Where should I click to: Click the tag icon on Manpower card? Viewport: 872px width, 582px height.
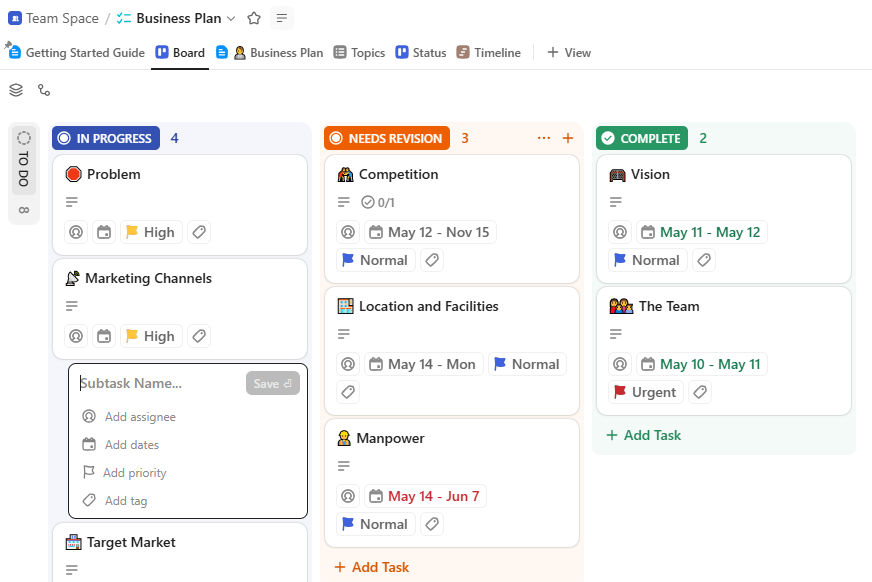[431, 524]
